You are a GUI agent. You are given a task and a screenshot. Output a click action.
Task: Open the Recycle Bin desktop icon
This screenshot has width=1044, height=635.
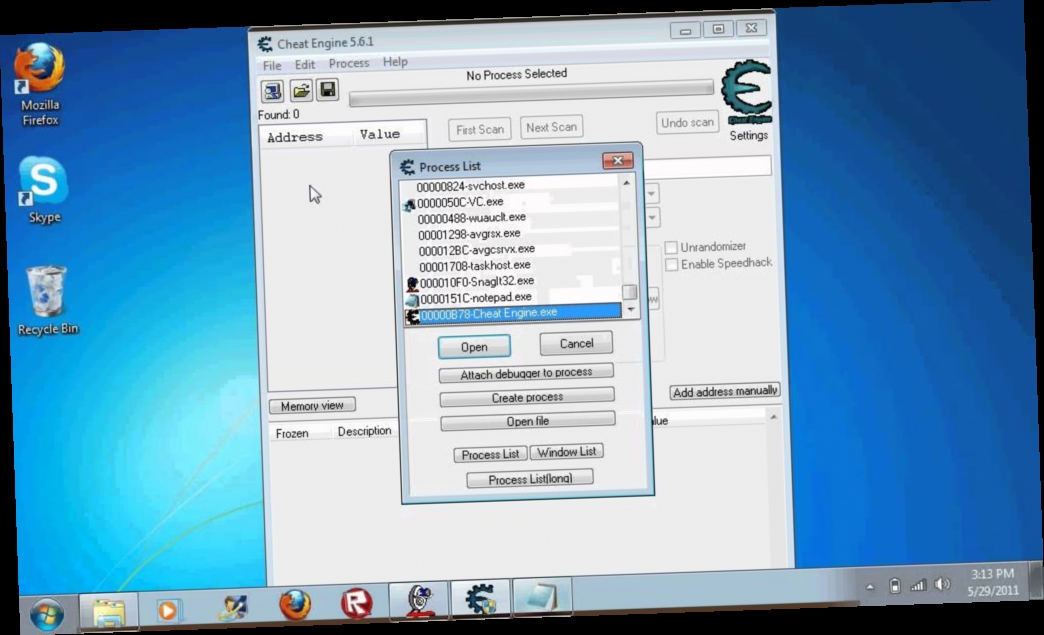pos(47,300)
